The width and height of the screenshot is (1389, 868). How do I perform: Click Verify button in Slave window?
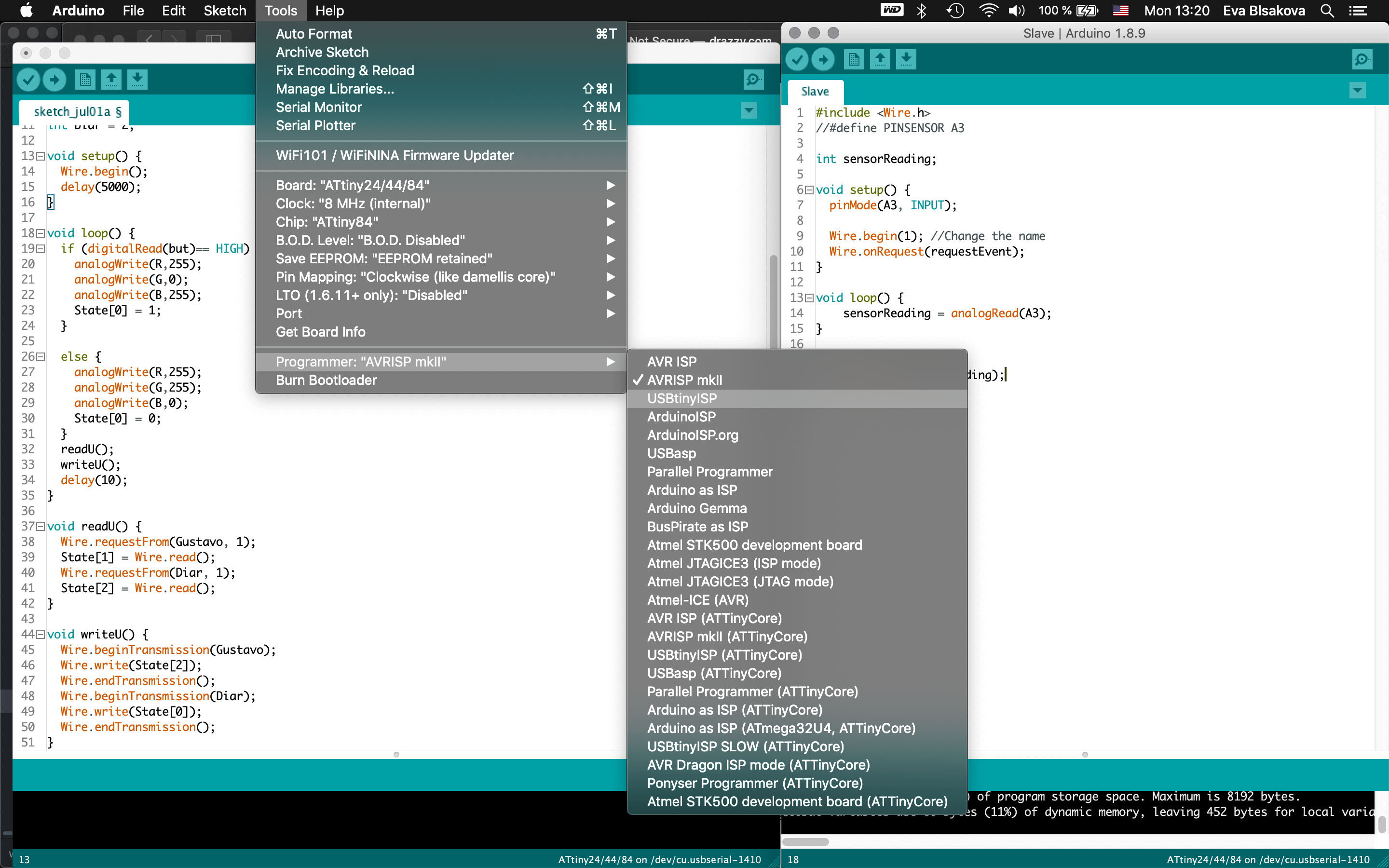(x=797, y=59)
